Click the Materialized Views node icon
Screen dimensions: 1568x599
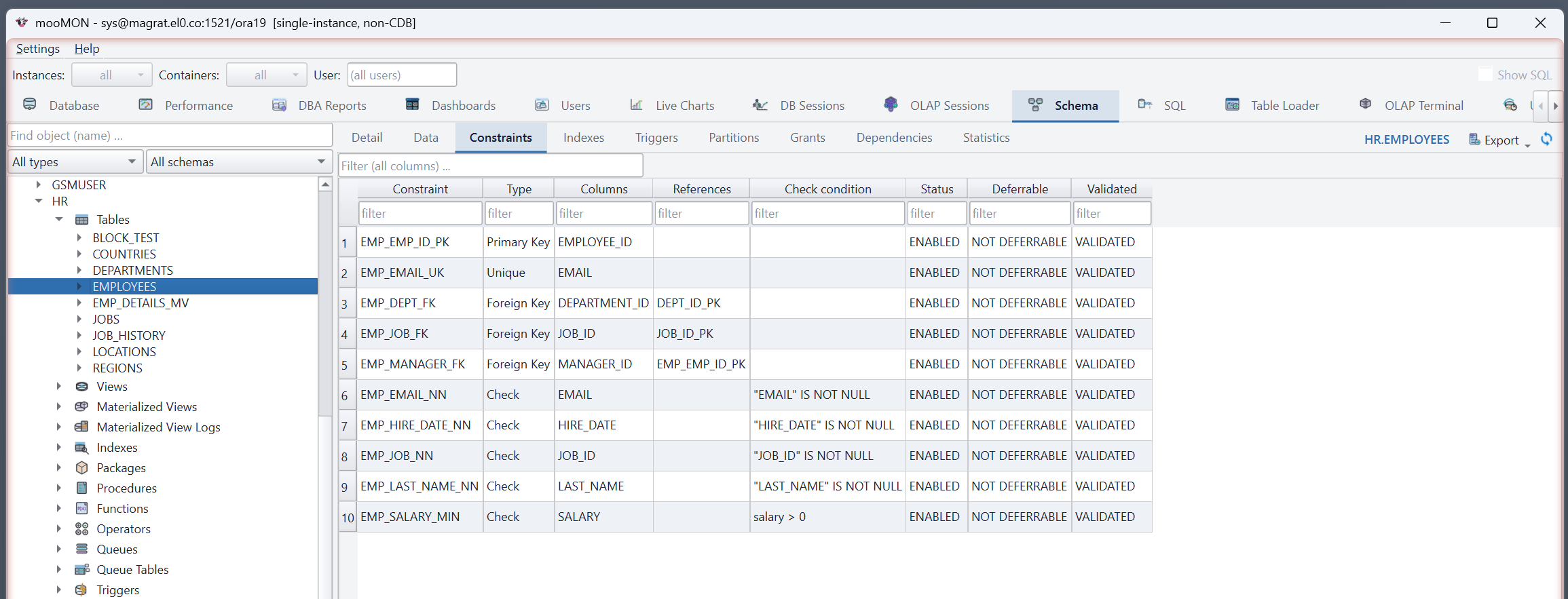pos(82,407)
